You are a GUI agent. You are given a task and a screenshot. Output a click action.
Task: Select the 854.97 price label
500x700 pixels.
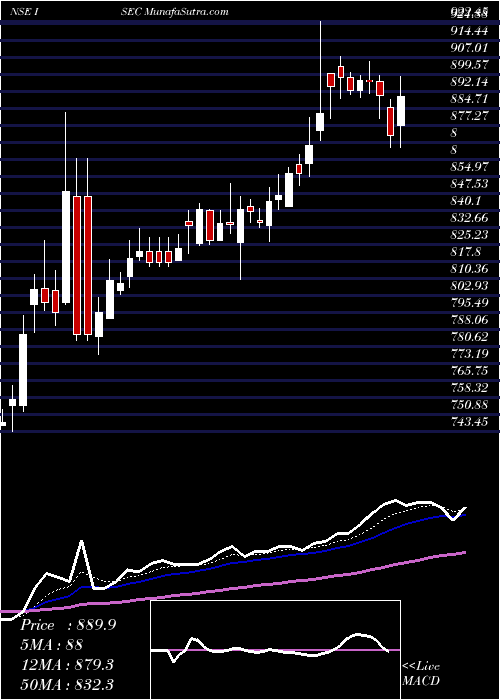tap(469, 167)
